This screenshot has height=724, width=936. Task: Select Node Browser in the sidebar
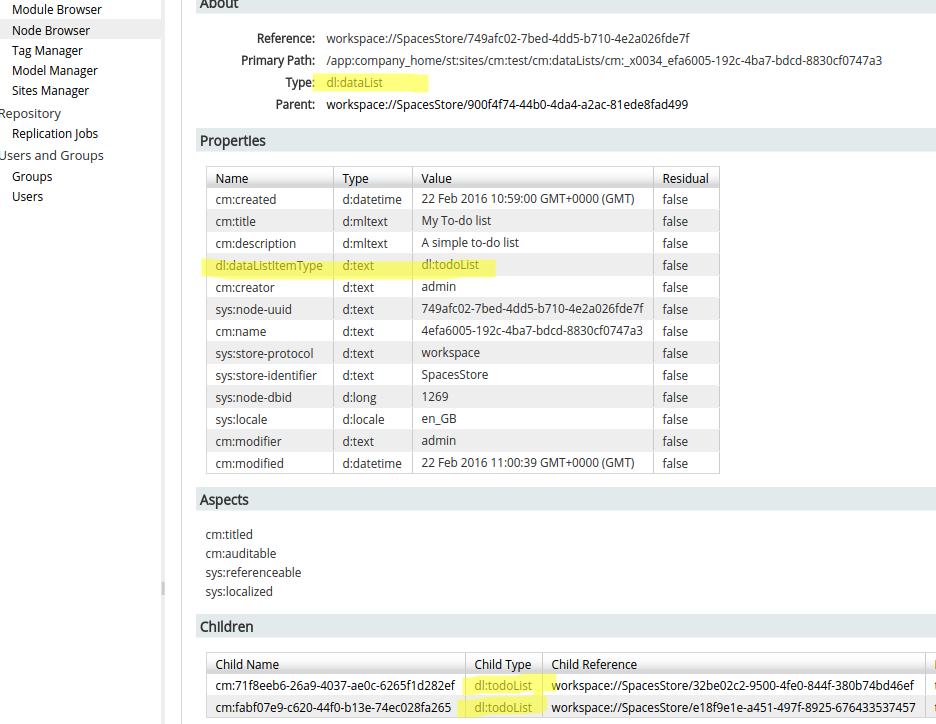(x=50, y=30)
